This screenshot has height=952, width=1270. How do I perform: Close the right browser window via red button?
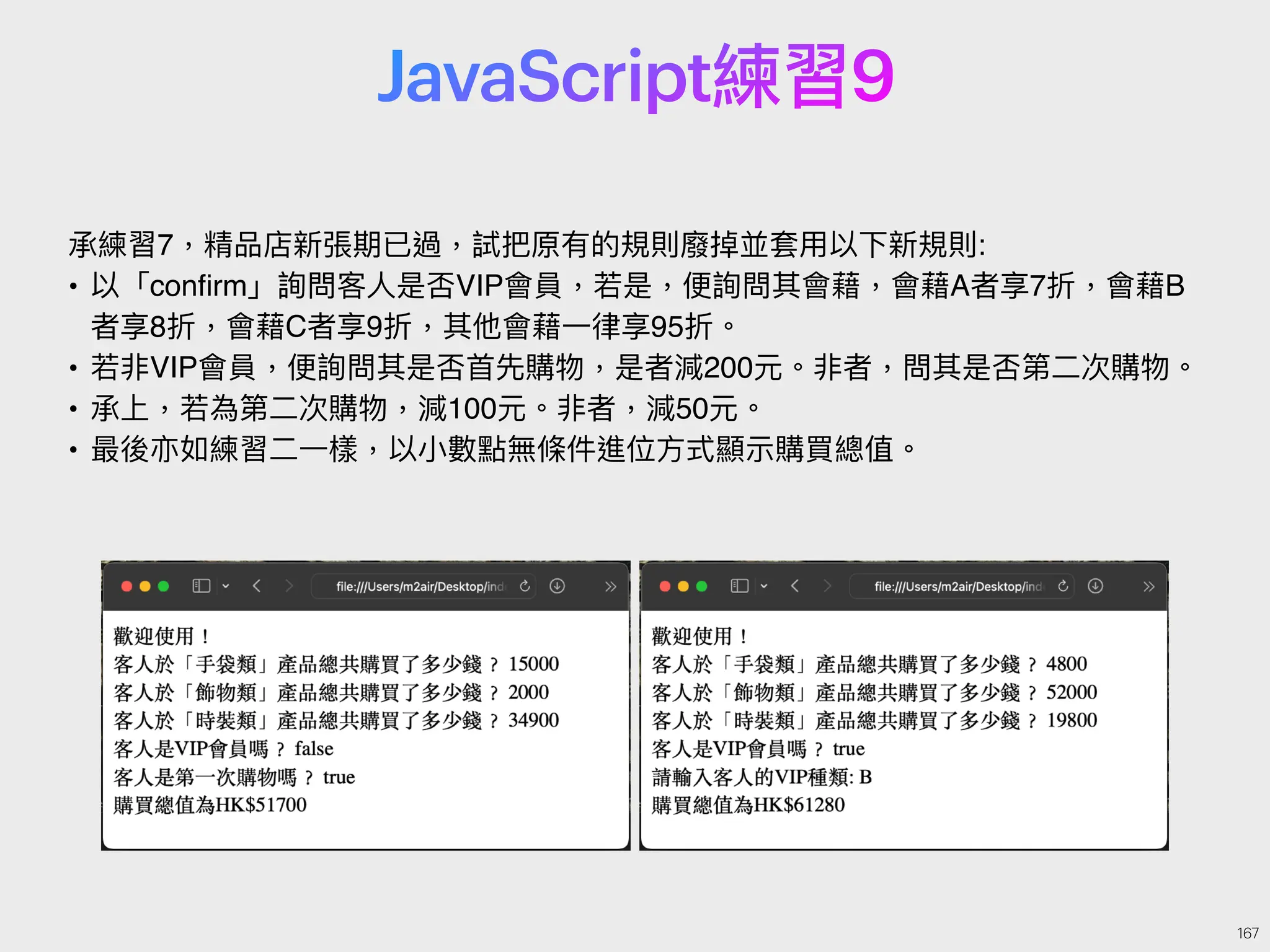click(x=665, y=586)
